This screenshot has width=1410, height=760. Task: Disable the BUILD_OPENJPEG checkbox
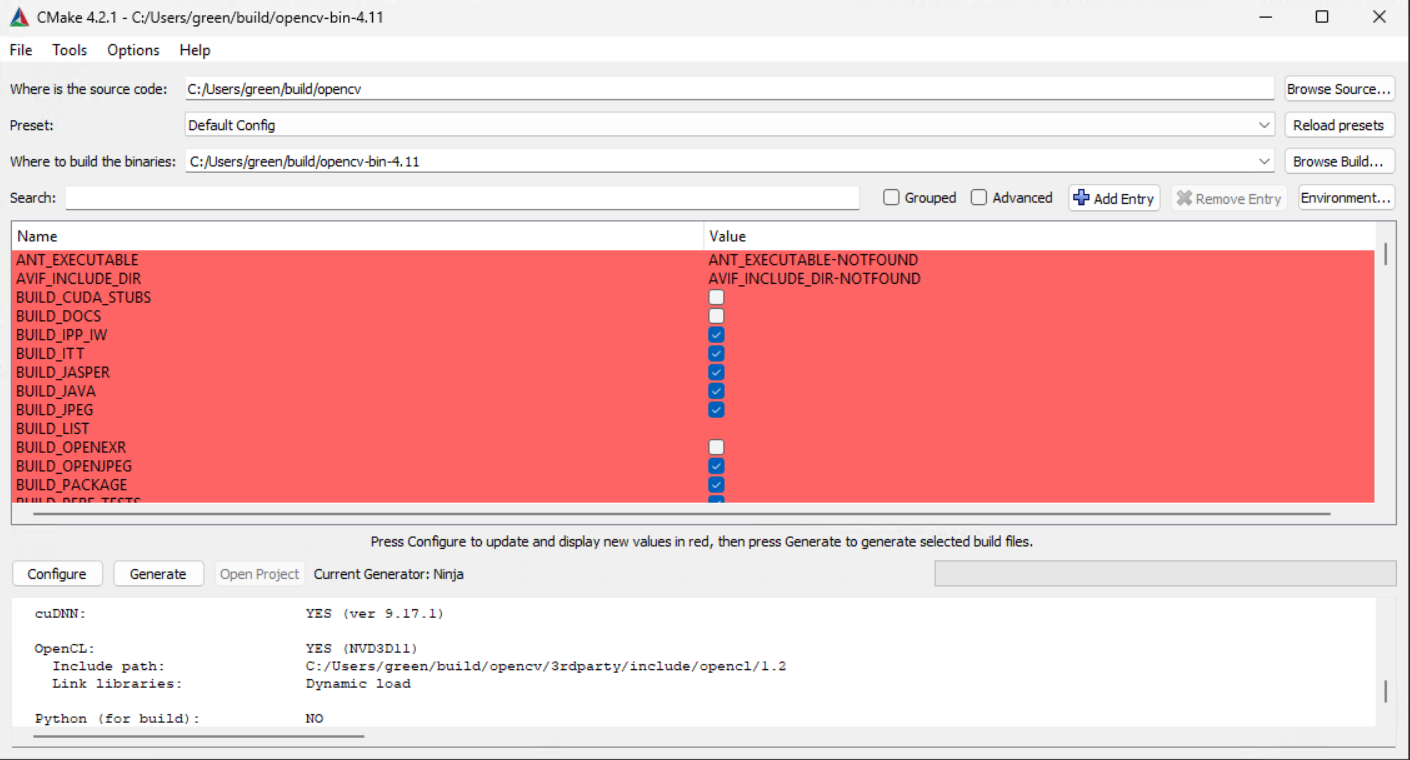(715, 465)
